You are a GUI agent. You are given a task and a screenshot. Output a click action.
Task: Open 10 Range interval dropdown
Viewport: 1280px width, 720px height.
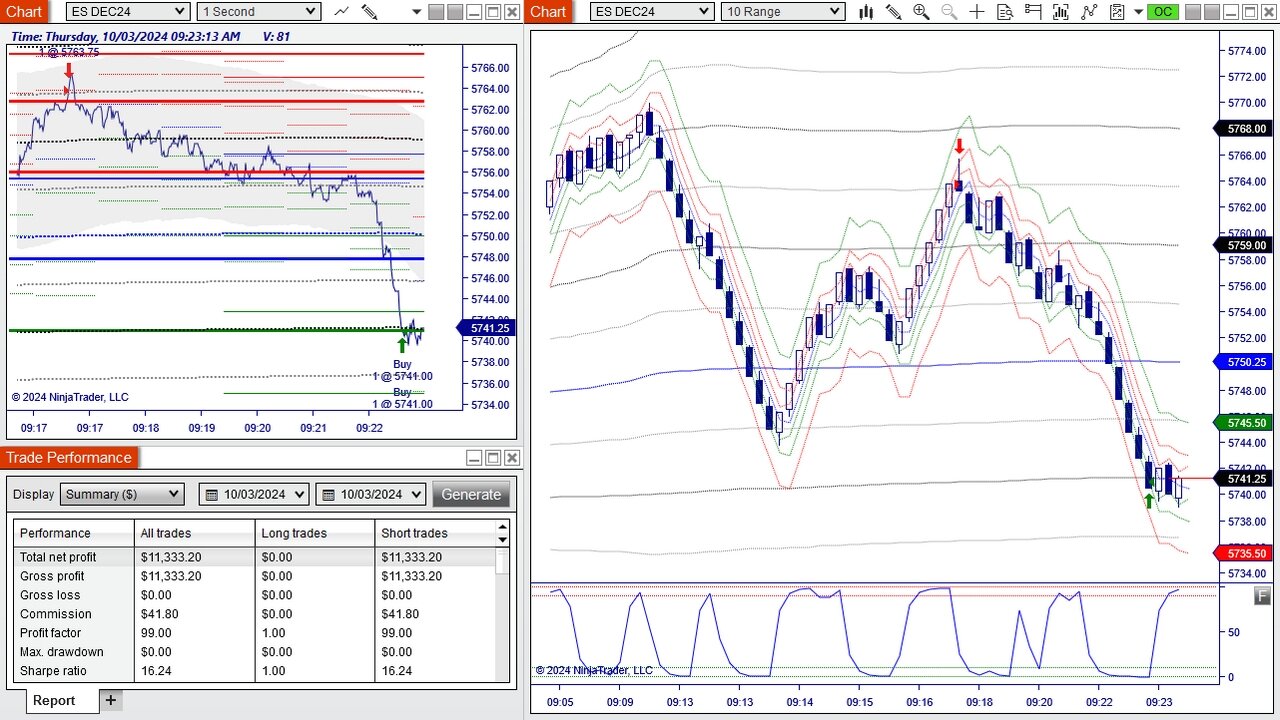pos(782,12)
